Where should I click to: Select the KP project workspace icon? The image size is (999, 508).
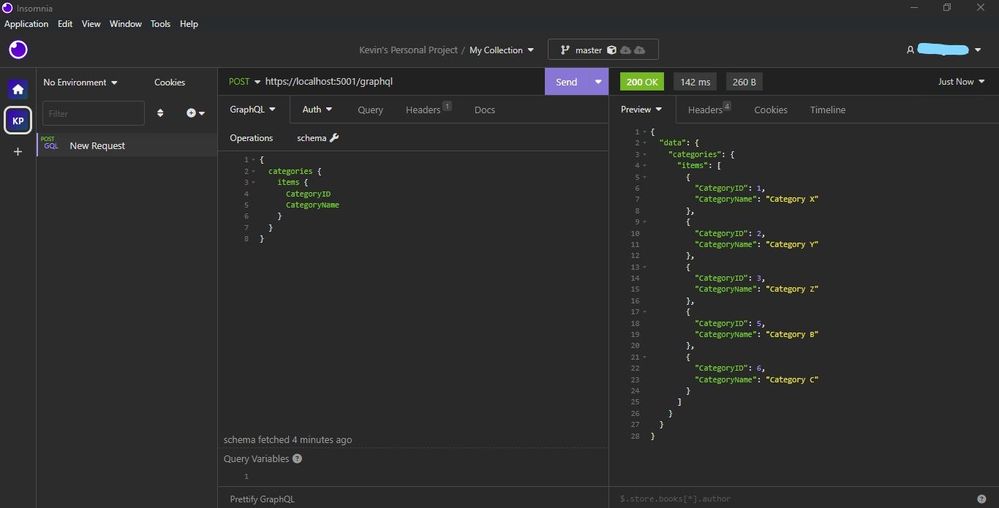(18, 120)
